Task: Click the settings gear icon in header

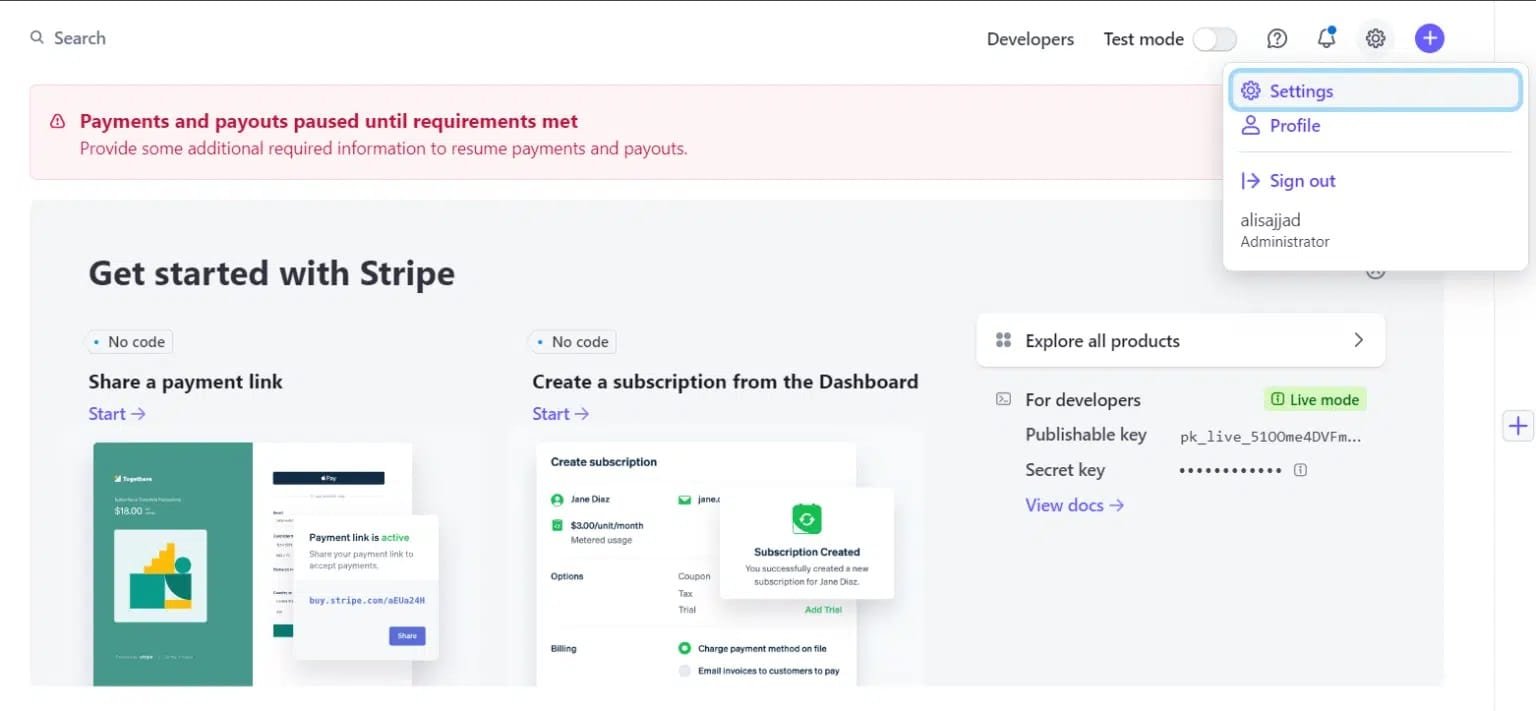Action: tap(1376, 39)
